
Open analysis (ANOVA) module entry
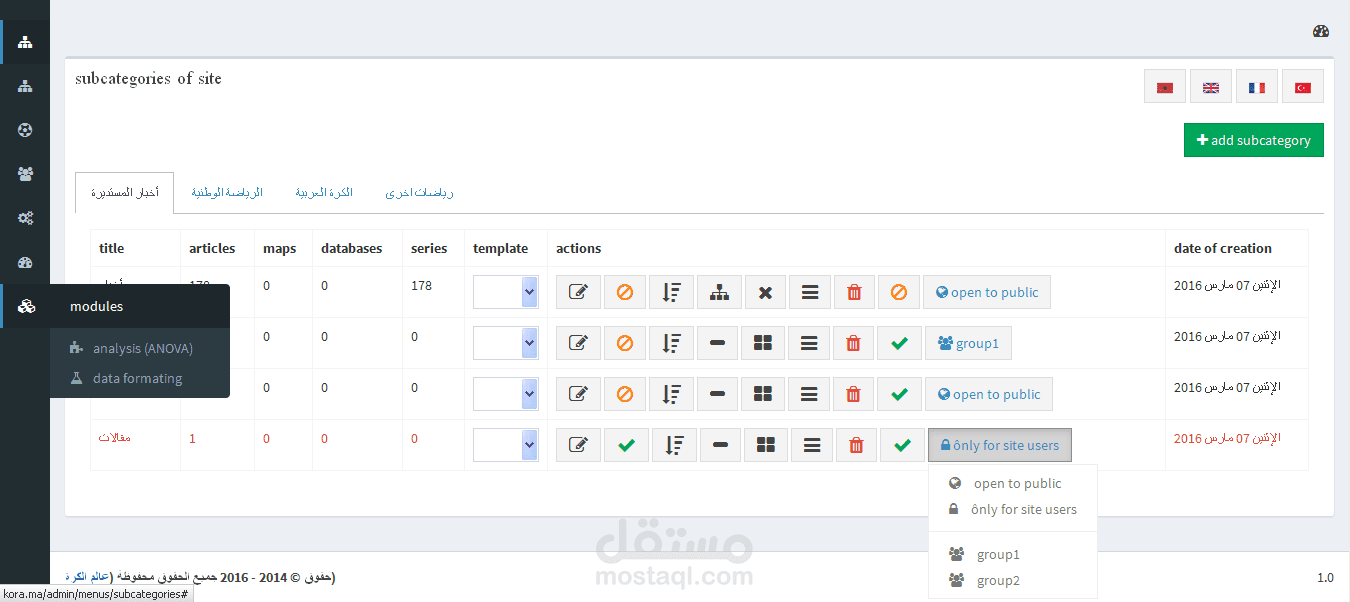[140, 348]
